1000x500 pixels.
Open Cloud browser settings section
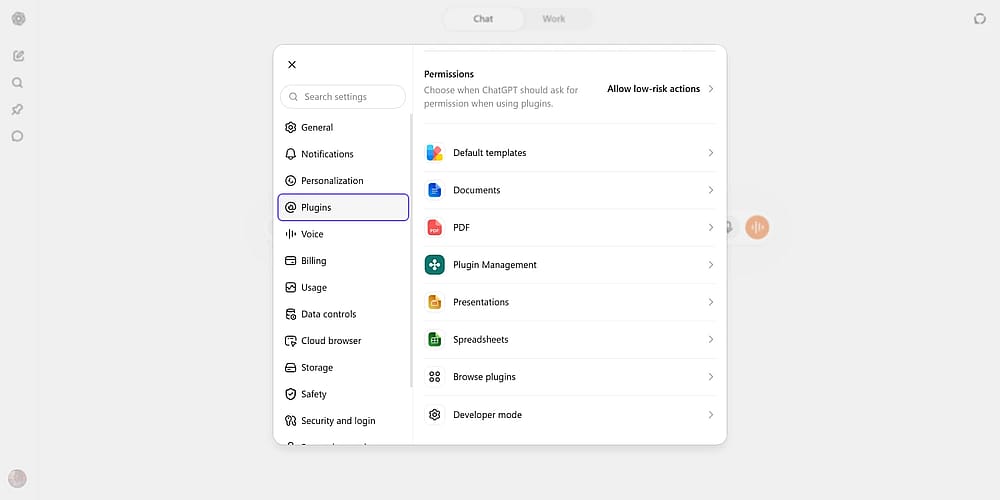point(343,341)
